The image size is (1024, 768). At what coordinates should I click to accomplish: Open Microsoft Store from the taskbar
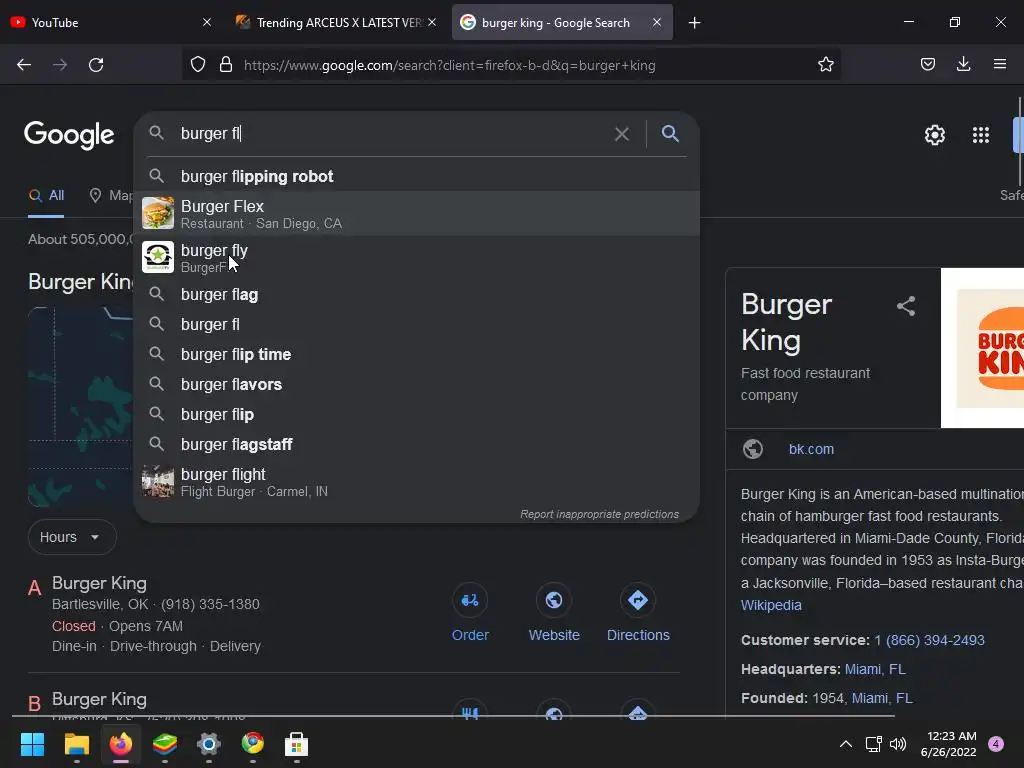pyautogui.click(x=296, y=744)
